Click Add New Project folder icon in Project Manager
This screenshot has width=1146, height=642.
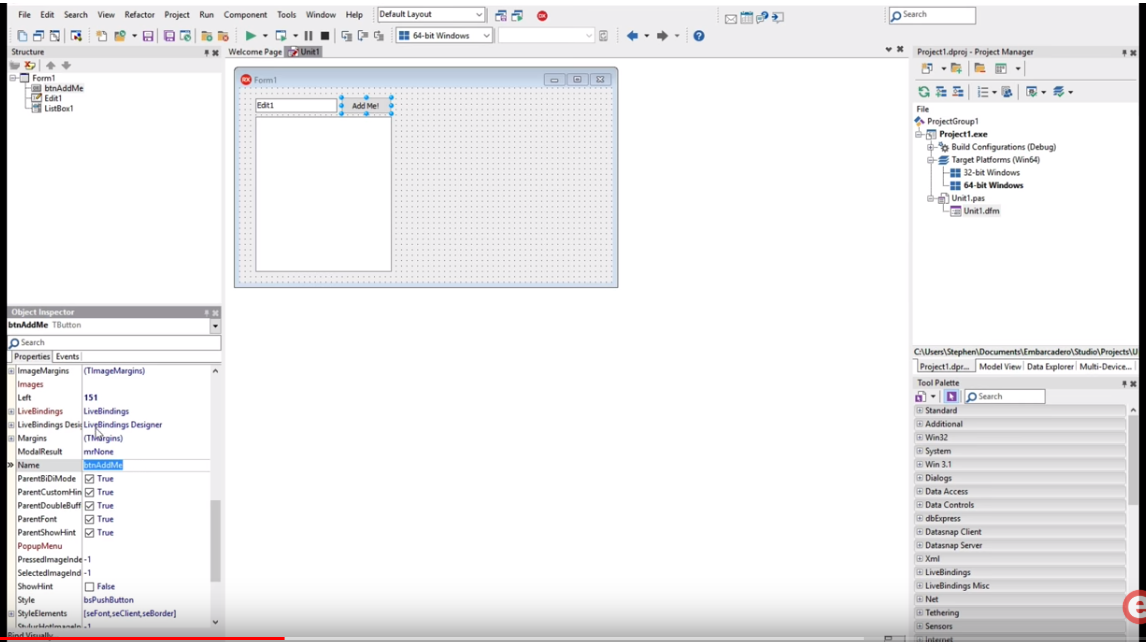tap(956, 68)
